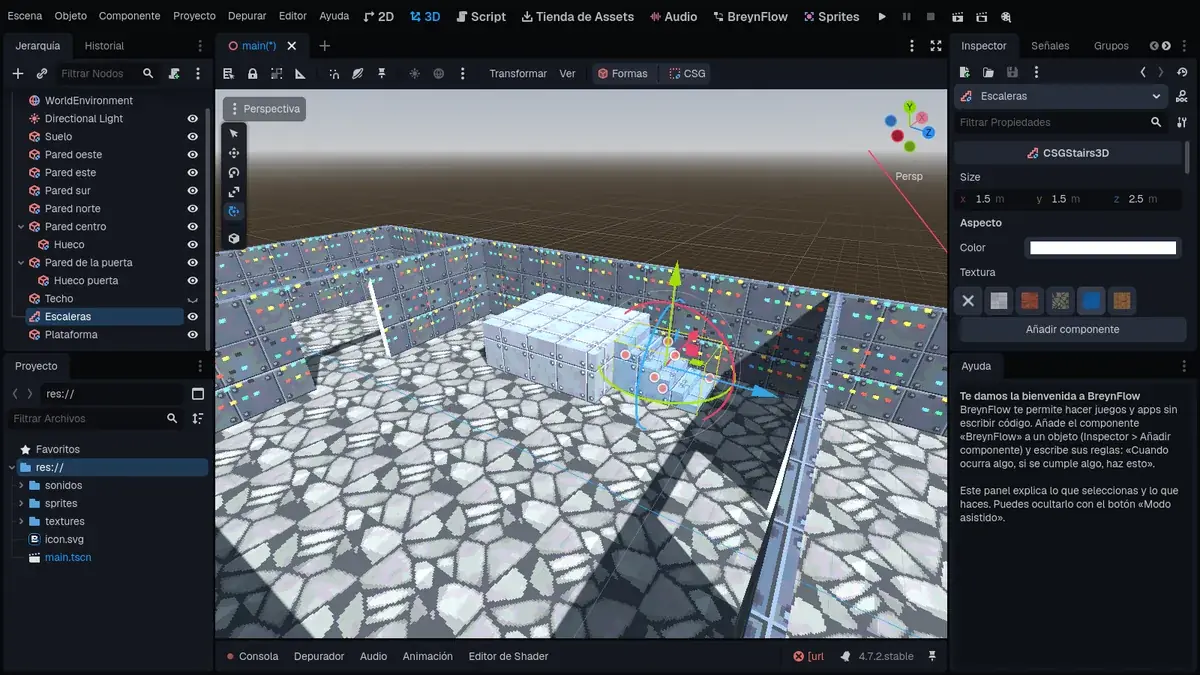Click the link node chain icon
1200x675 pixels.
[x=42, y=74]
